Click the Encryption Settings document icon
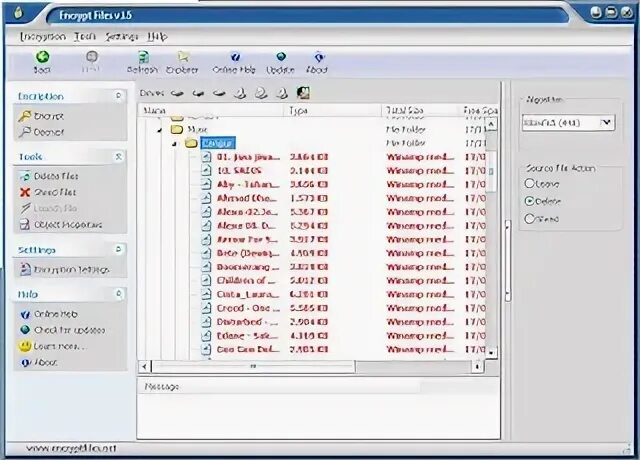This screenshot has height=460, width=640. [x=25, y=269]
